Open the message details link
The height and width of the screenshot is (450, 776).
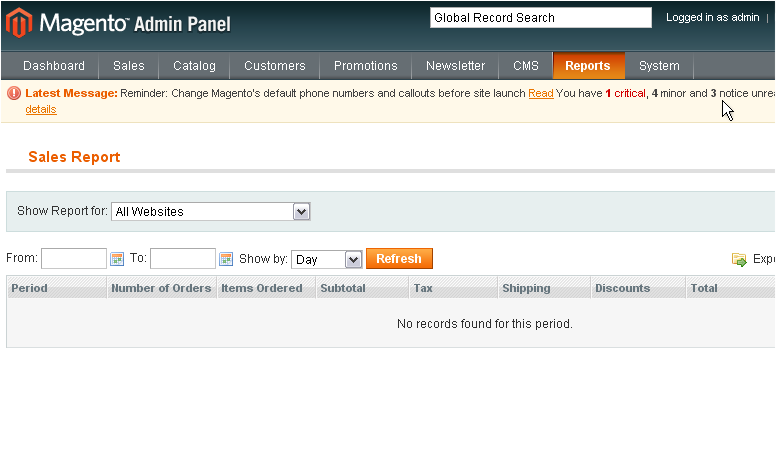(41, 109)
